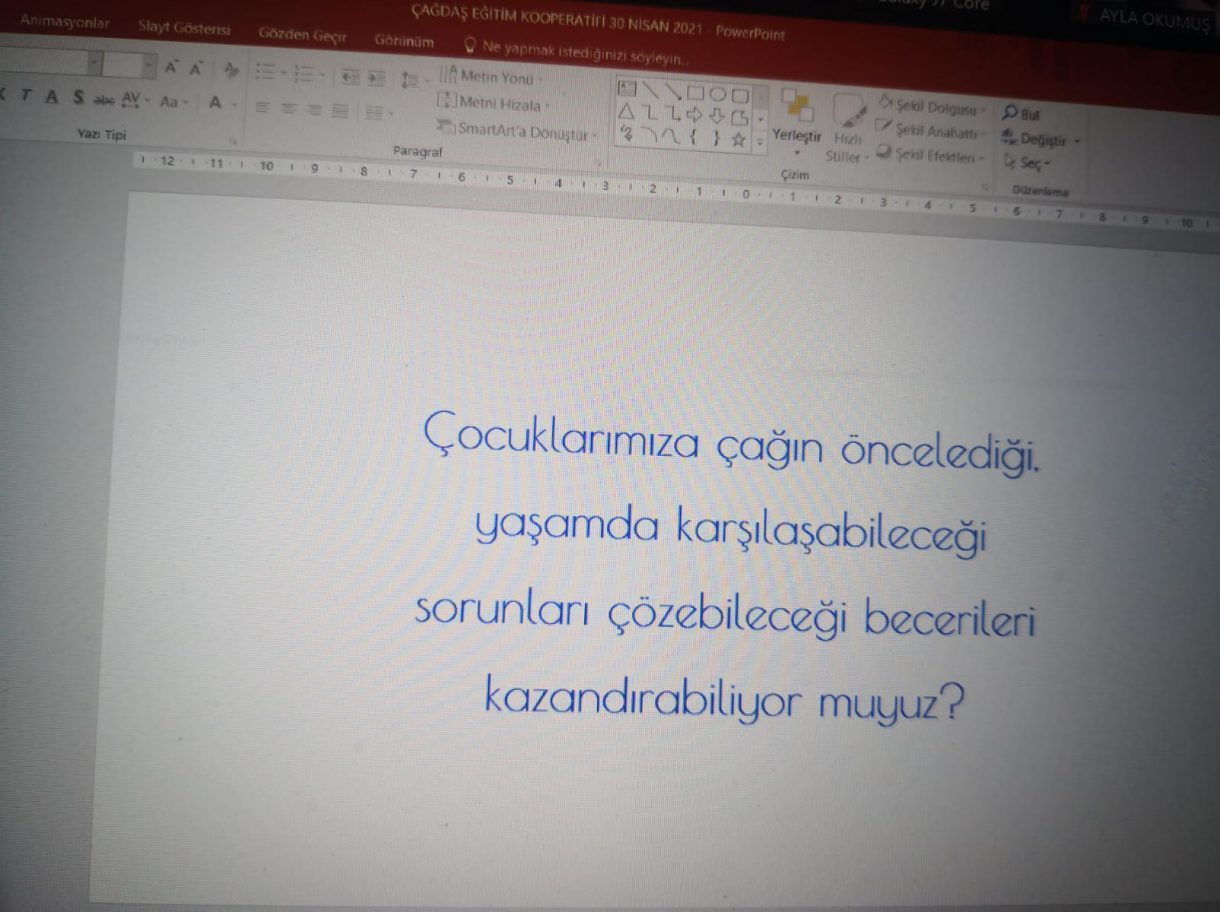The width and height of the screenshot is (1220, 912).
Task: Apply the font color button
Action: (214, 103)
